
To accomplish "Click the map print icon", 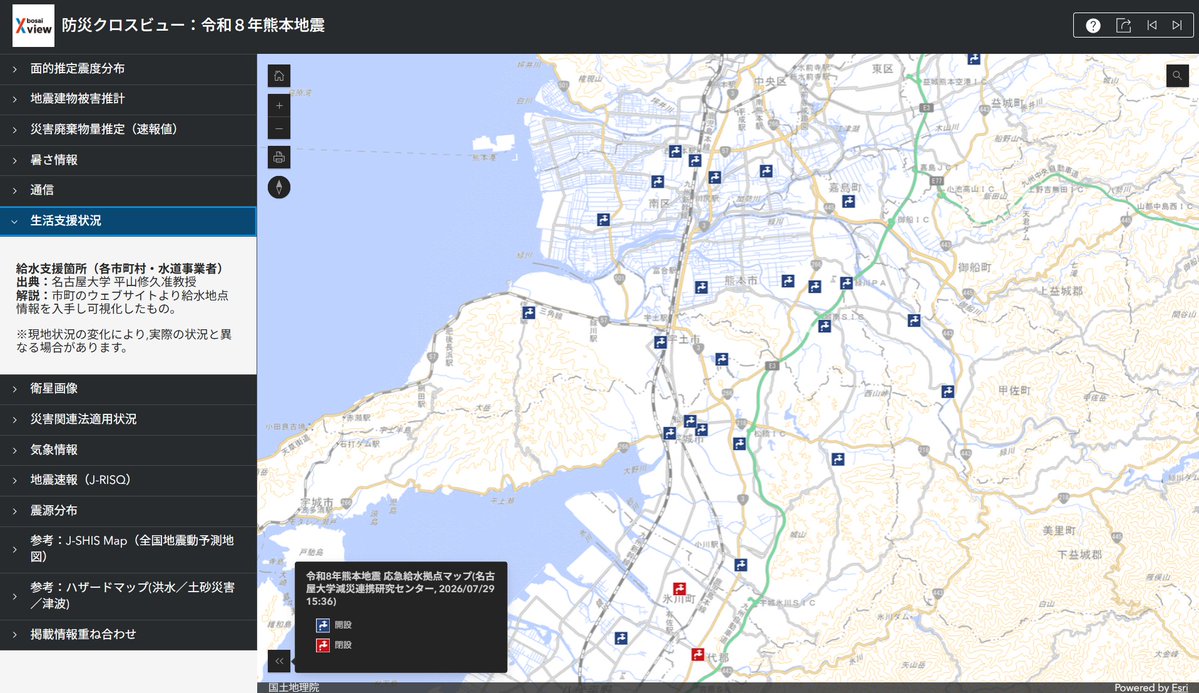I will click(x=279, y=158).
